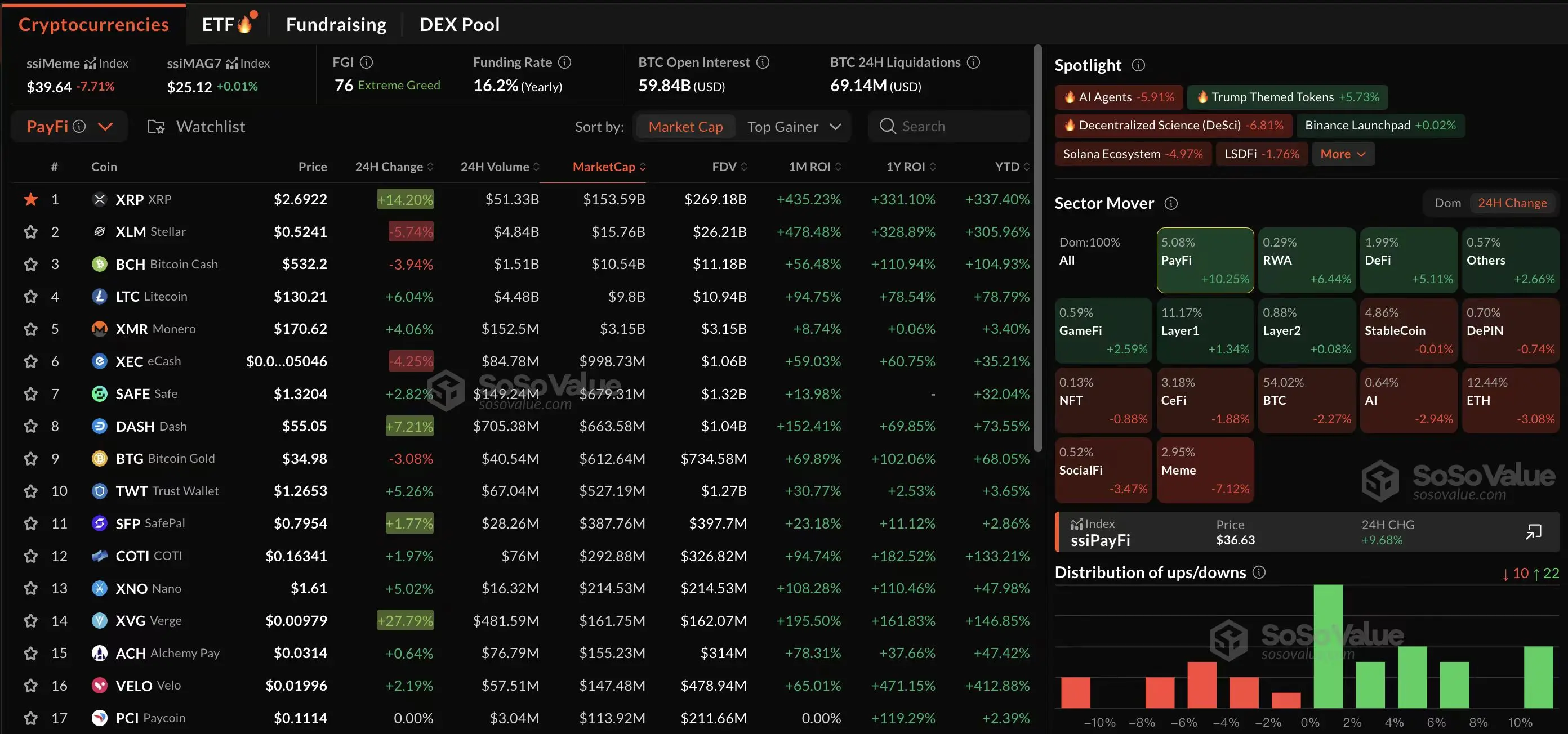This screenshot has width=1568, height=734.
Task: Click the Funding Rate info icon
Action: click(x=565, y=62)
